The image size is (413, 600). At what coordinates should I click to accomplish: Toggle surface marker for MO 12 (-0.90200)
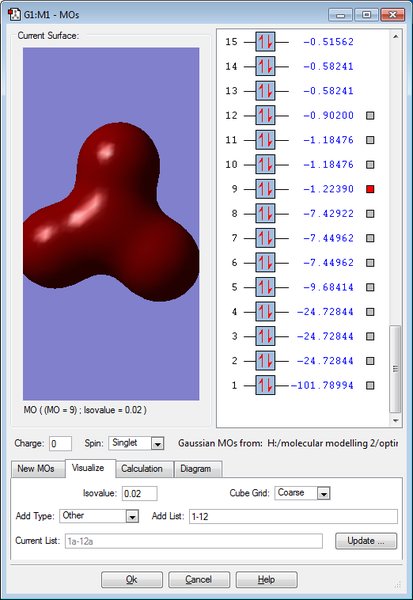point(370,115)
